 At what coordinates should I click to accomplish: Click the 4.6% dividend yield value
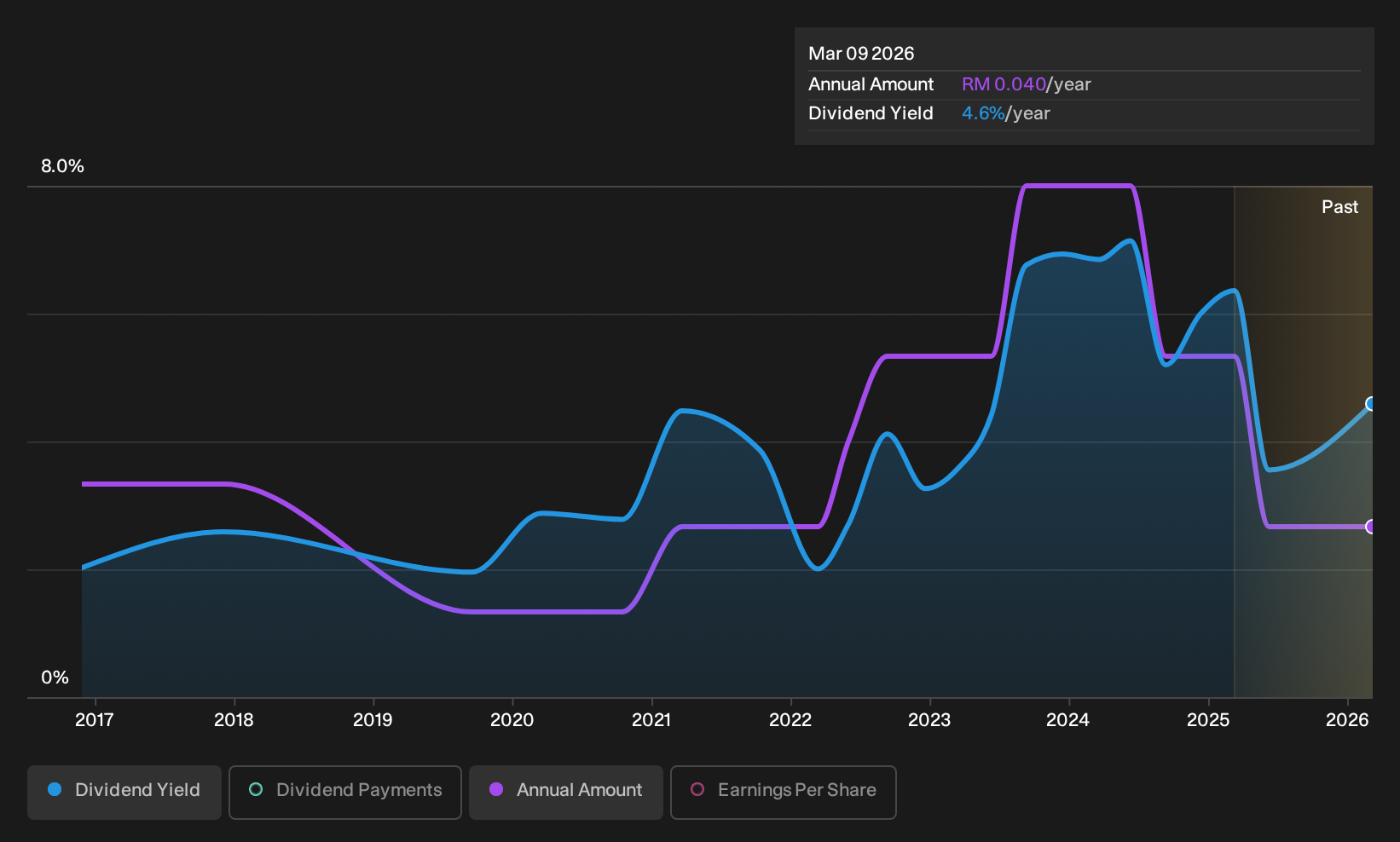[983, 113]
